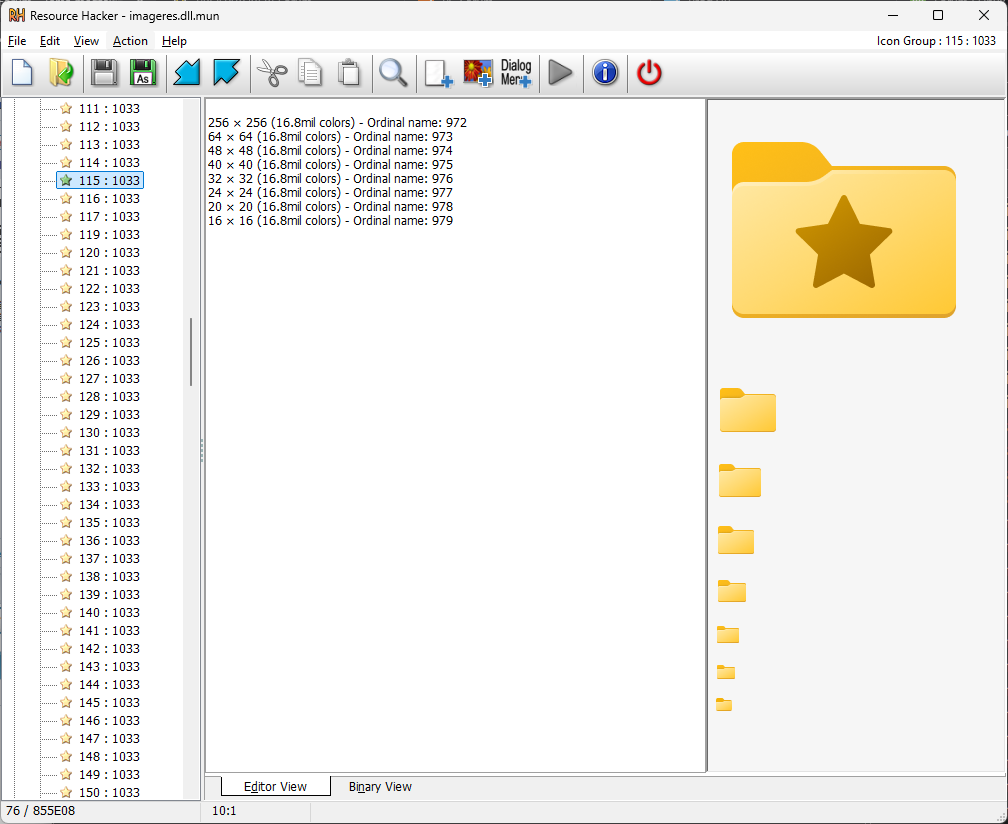The height and width of the screenshot is (824, 1008).
Task: Click the large starred folder icon preview
Action: (843, 229)
